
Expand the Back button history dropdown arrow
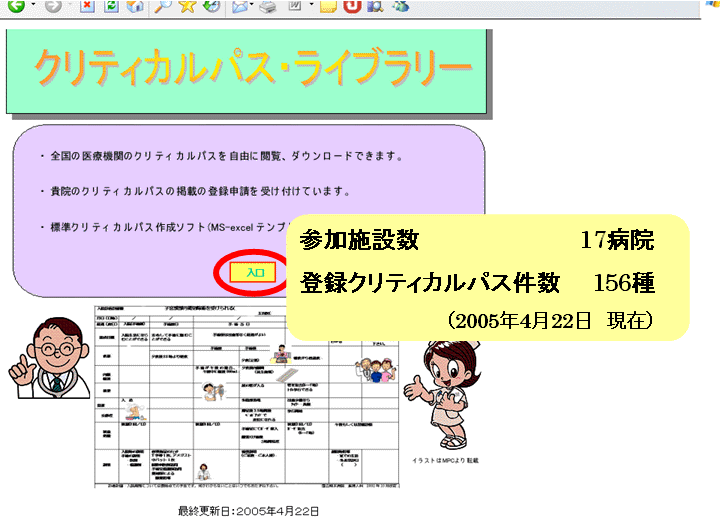tap(32, 6)
